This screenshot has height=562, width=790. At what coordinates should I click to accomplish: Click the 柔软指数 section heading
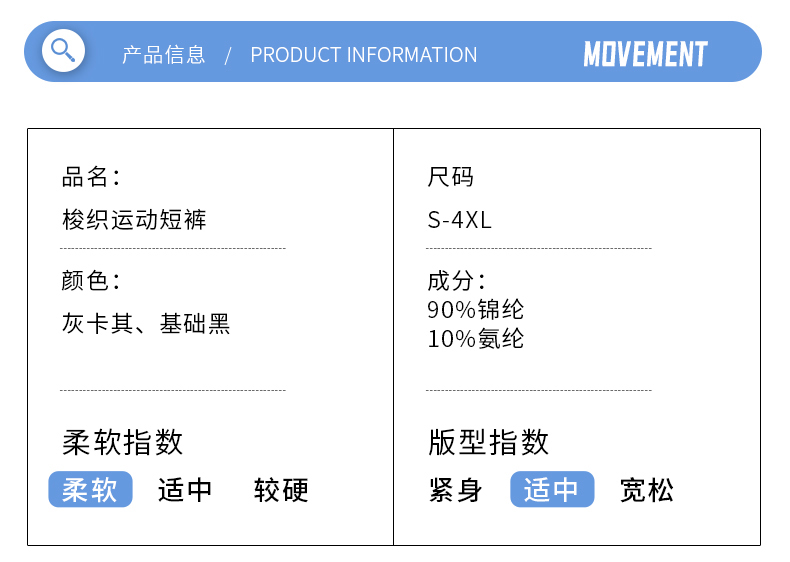point(123,442)
